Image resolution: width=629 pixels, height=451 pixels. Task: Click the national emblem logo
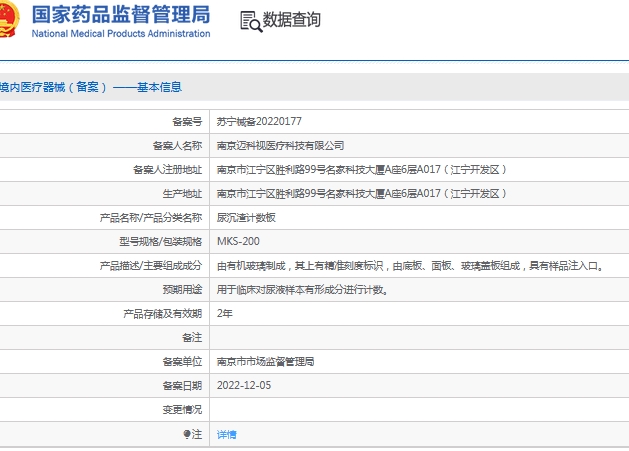click(x=9, y=19)
